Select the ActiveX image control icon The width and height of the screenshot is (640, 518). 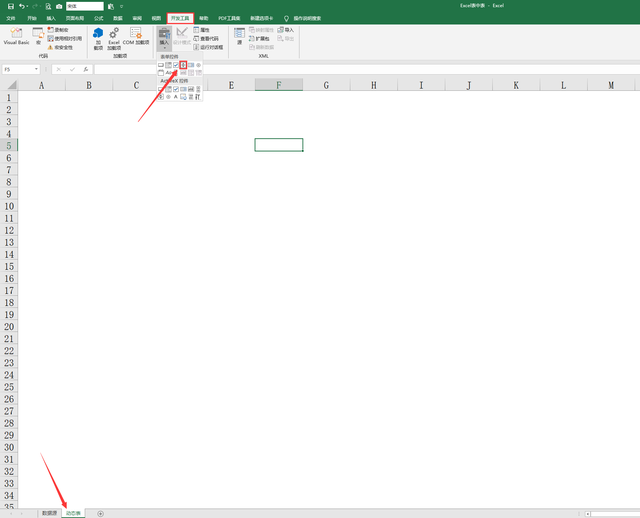click(x=183, y=97)
